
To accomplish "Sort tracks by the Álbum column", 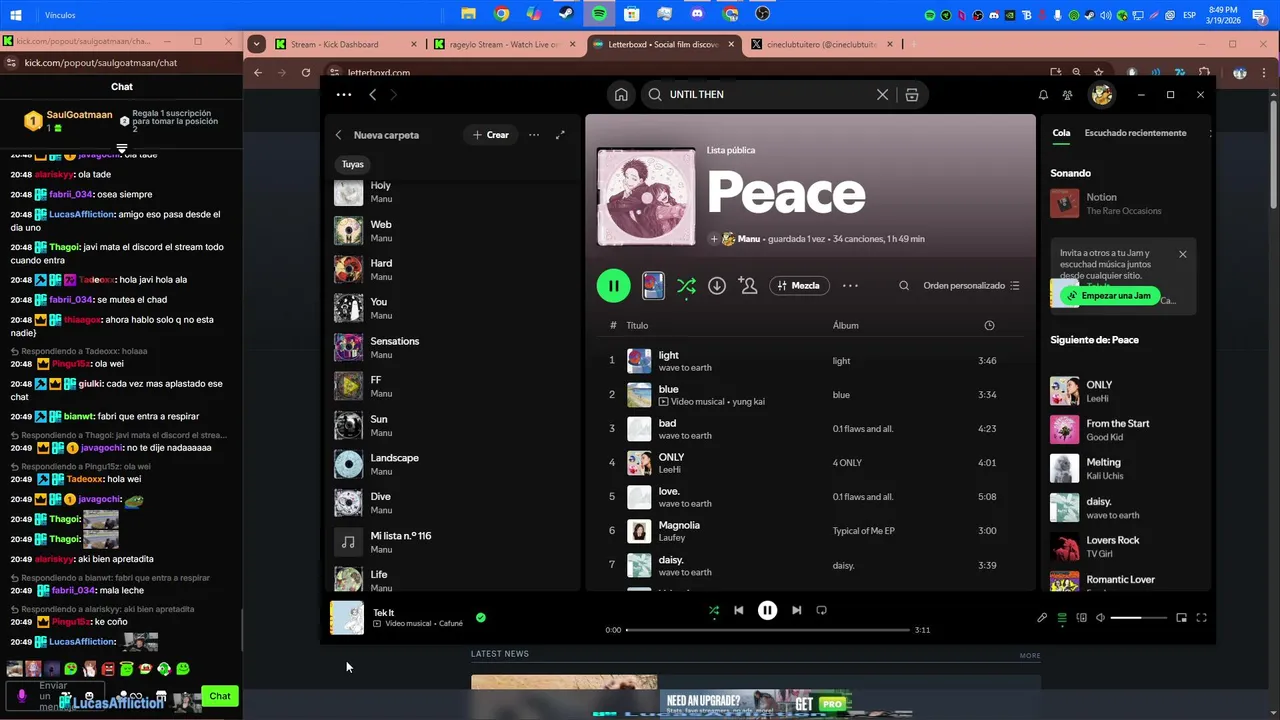I will [846, 325].
